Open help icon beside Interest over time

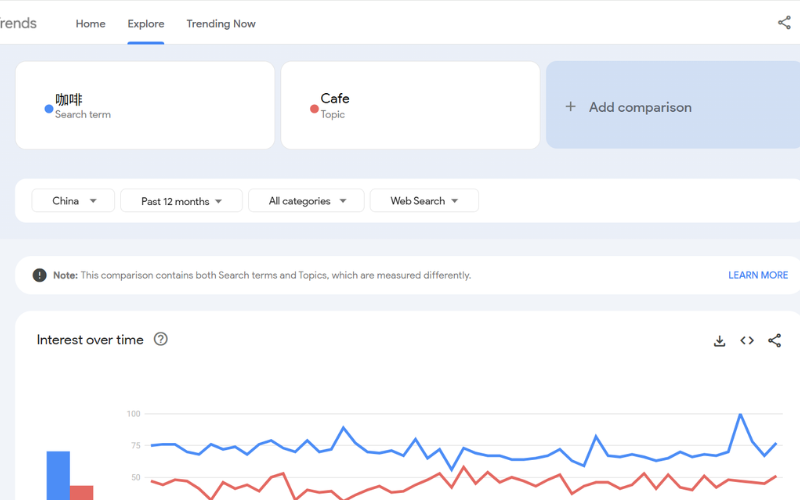click(161, 339)
